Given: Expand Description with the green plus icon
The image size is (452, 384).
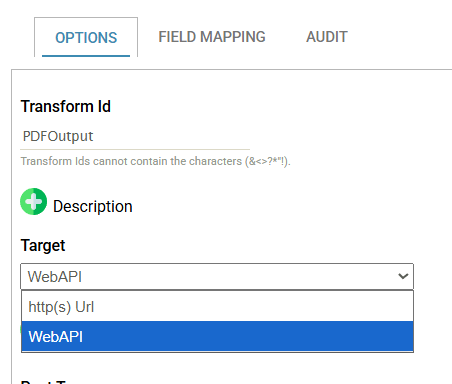Looking at the screenshot, I should (x=33, y=202).
